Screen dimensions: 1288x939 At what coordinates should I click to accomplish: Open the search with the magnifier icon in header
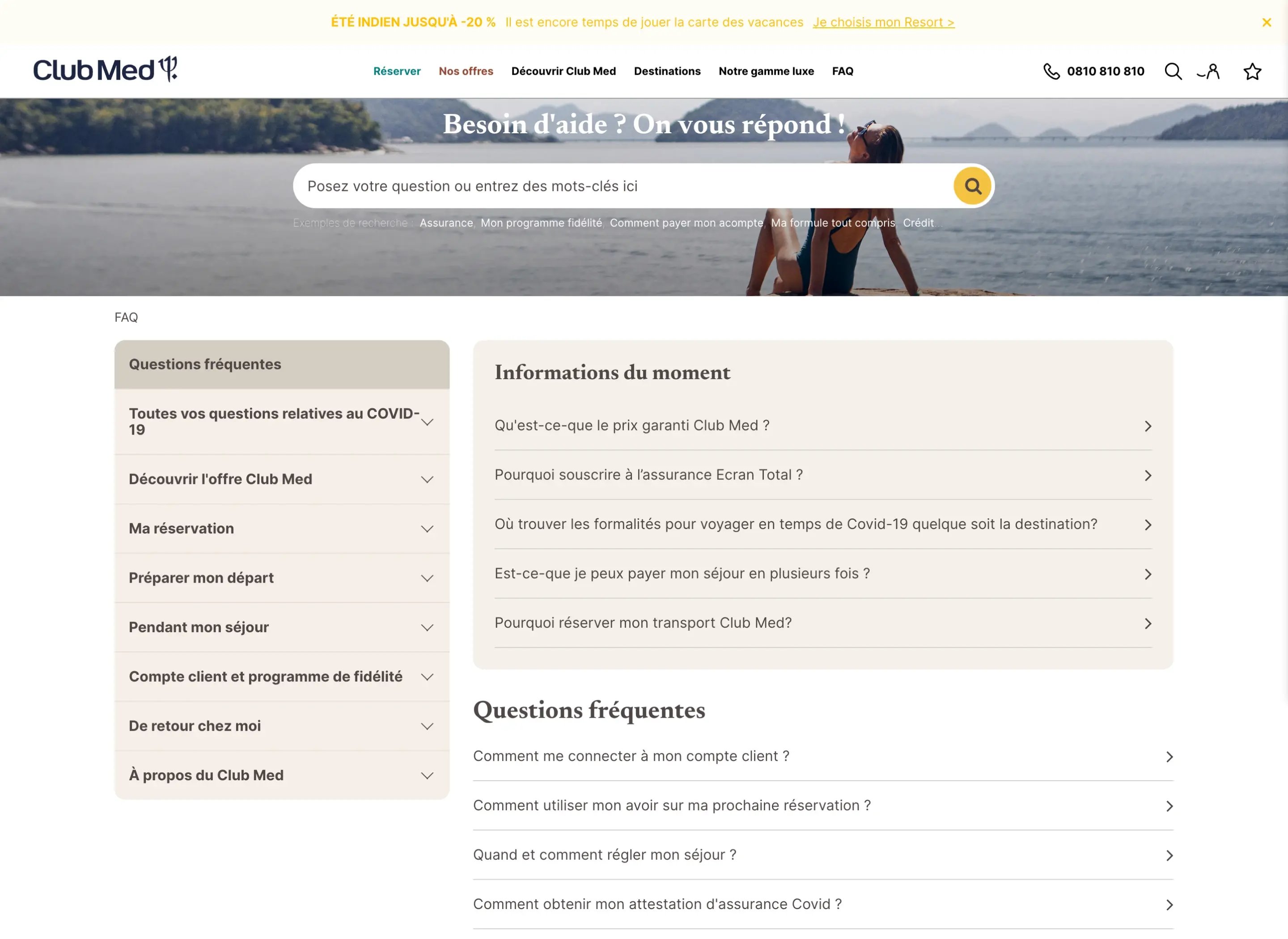point(1173,71)
